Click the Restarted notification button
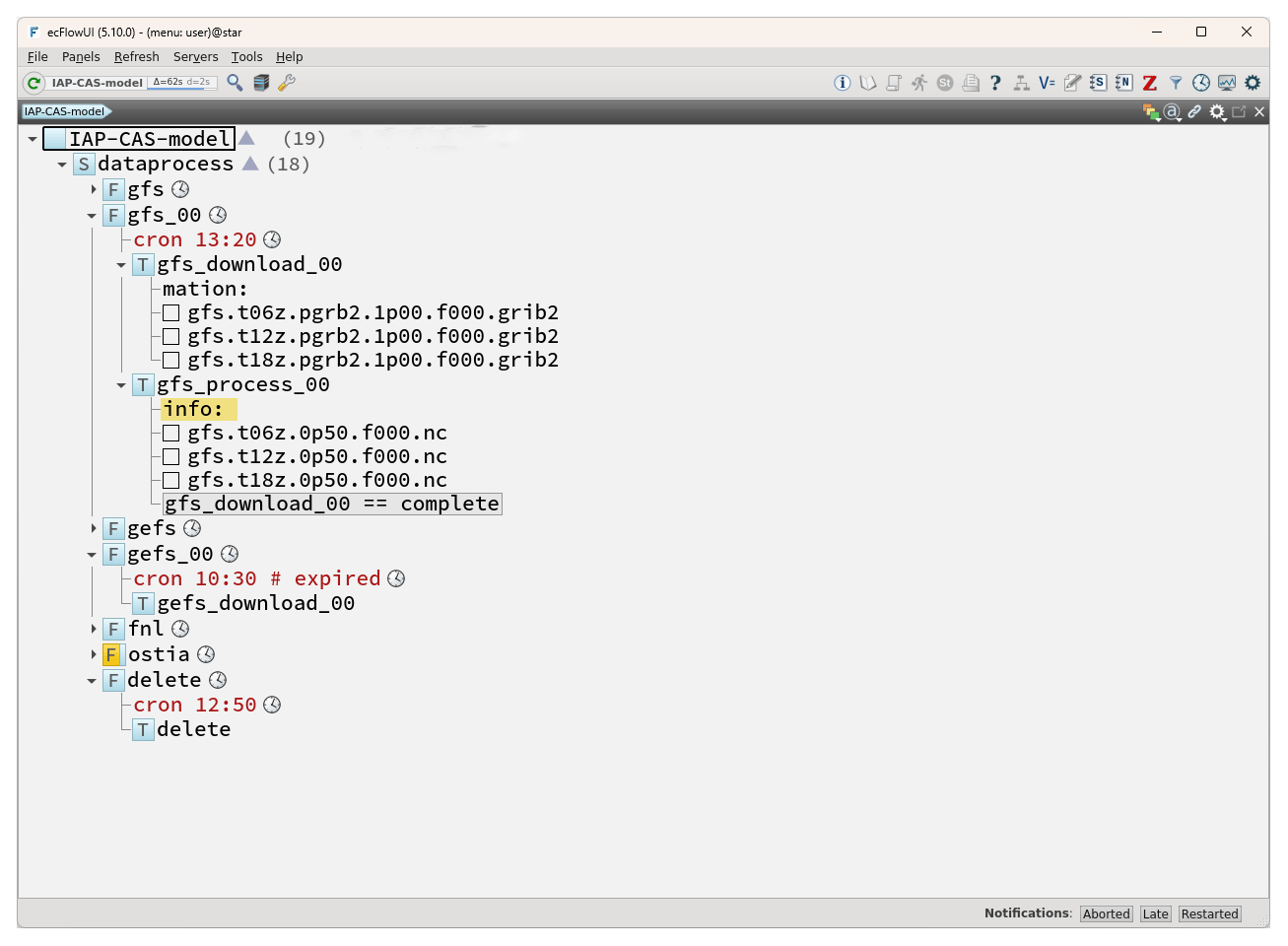This screenshot has width=1288, height=946. click(x=1209, y=913)
